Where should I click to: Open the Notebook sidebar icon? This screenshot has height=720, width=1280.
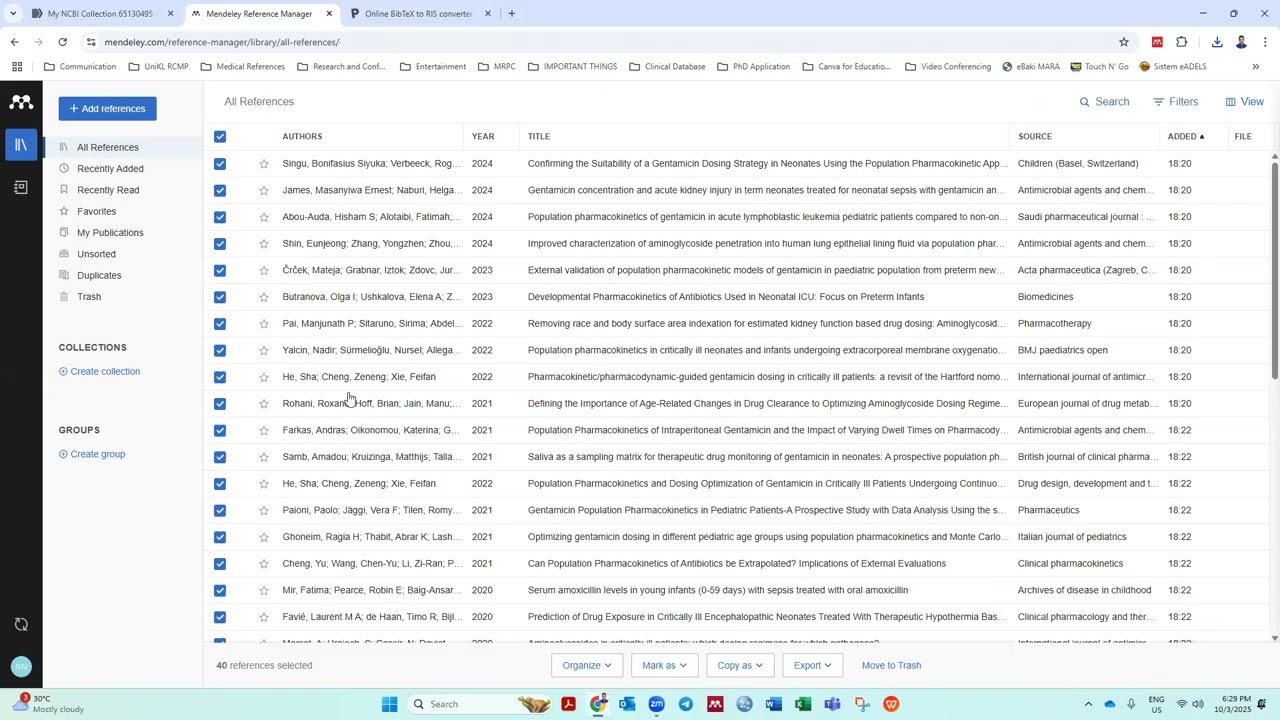(21, 187)
